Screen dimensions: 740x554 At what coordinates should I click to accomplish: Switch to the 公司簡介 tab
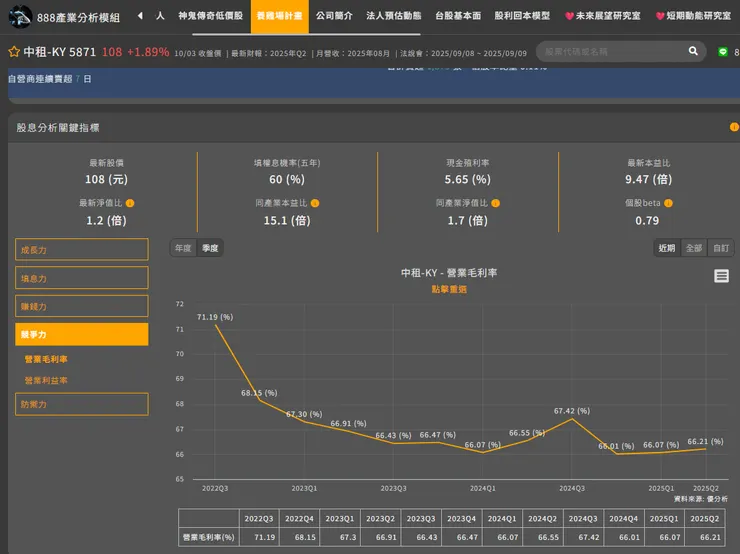334,16
